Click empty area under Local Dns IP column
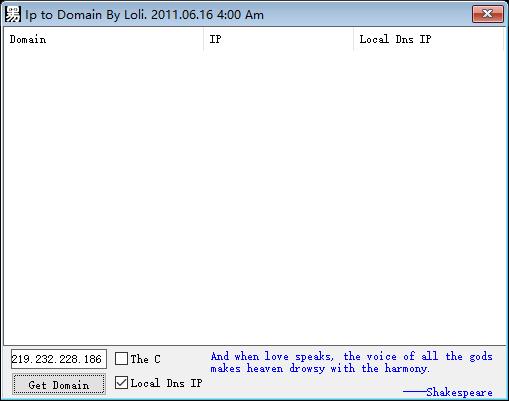This screenshot has width=509, height=401. pos(428,197)
